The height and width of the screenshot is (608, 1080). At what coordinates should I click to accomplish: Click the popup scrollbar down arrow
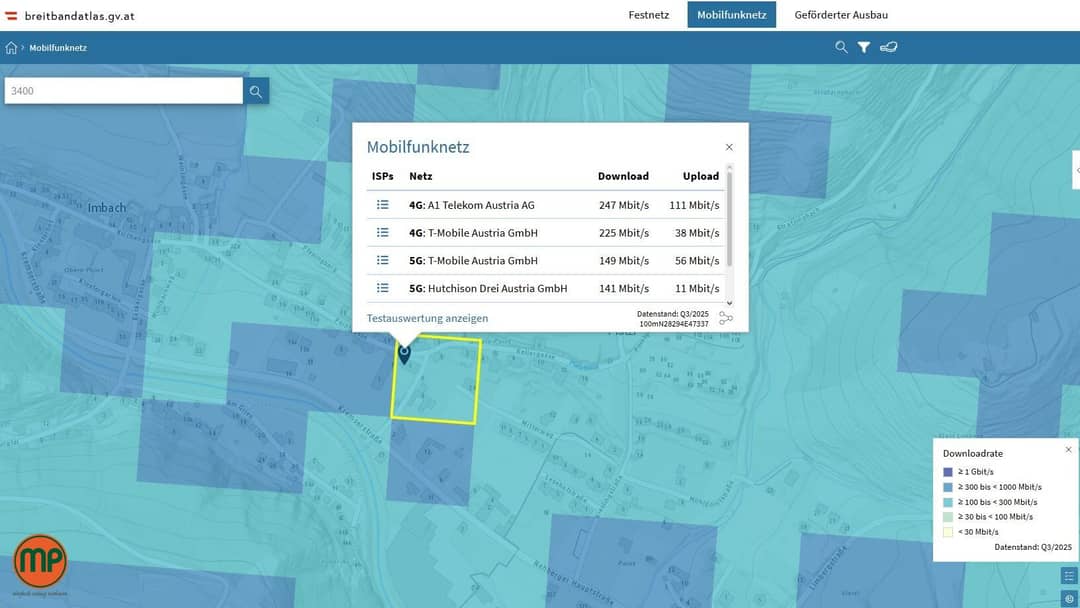tap(729, 303)
